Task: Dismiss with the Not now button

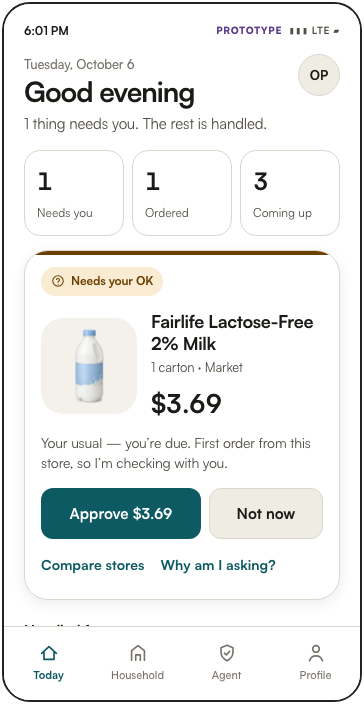Action: [x=266, y=513]
